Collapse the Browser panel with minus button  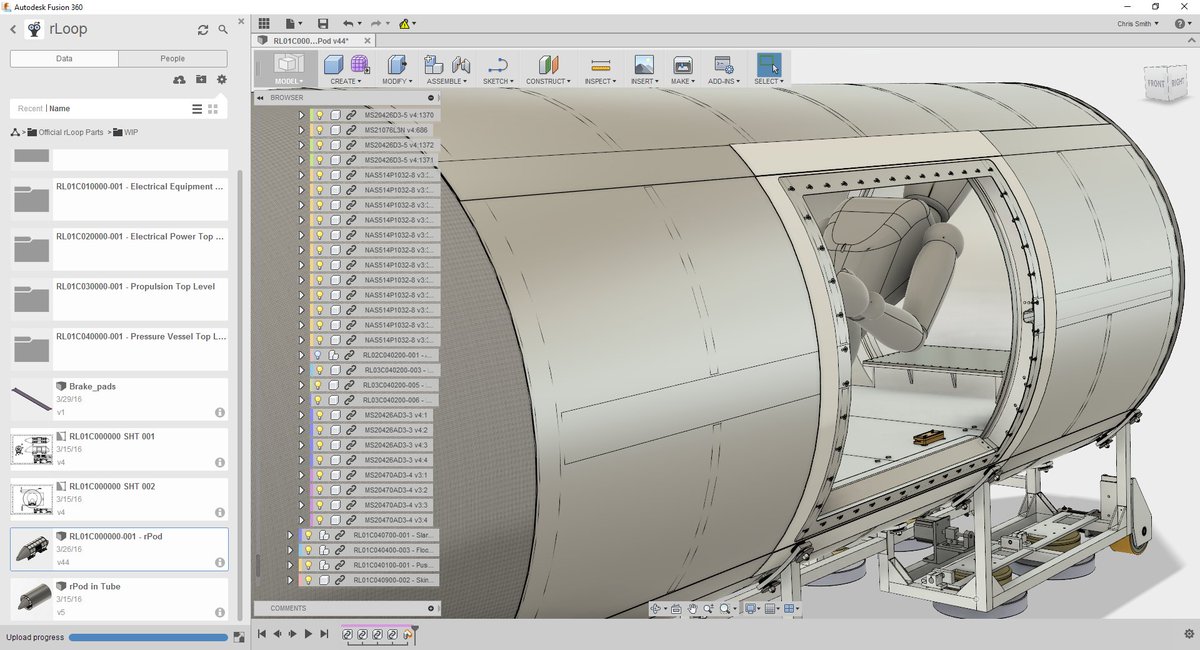432,98
